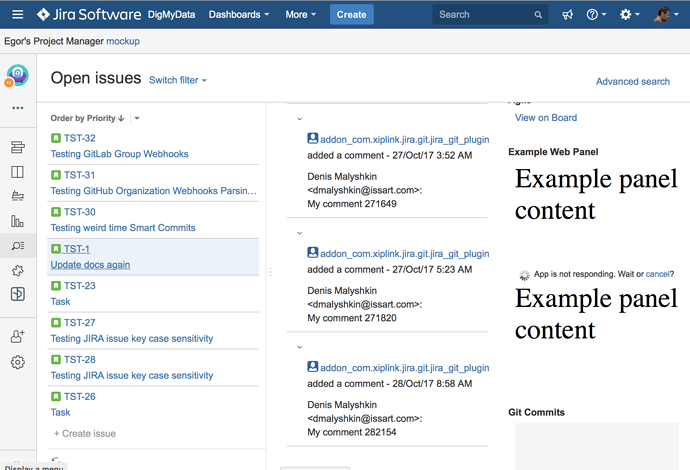
Task: Click the search magnifier icon
Action: point(538,15)
